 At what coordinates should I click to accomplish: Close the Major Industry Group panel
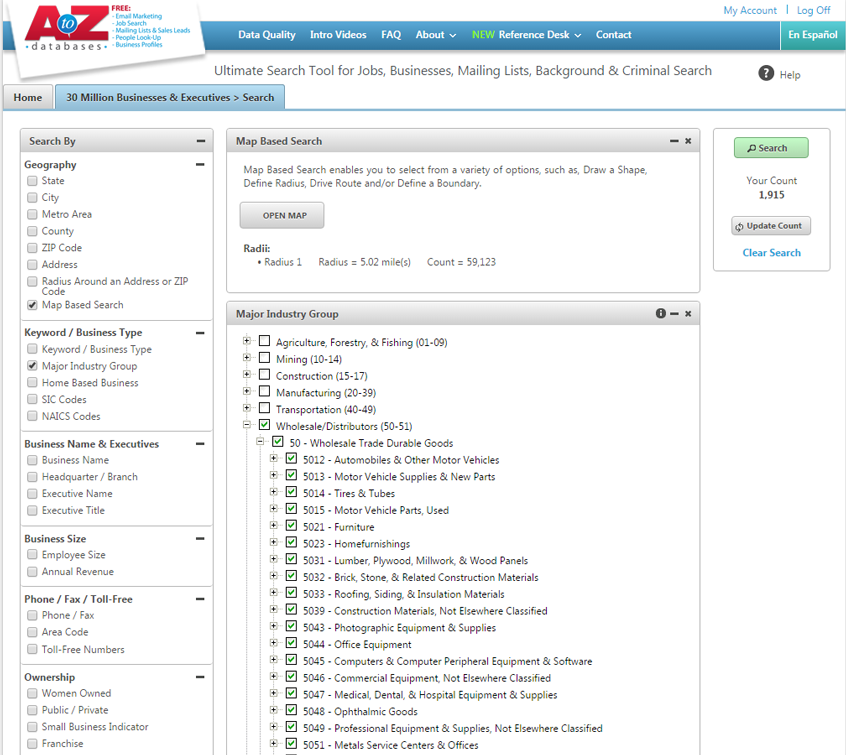click(688, 314)
